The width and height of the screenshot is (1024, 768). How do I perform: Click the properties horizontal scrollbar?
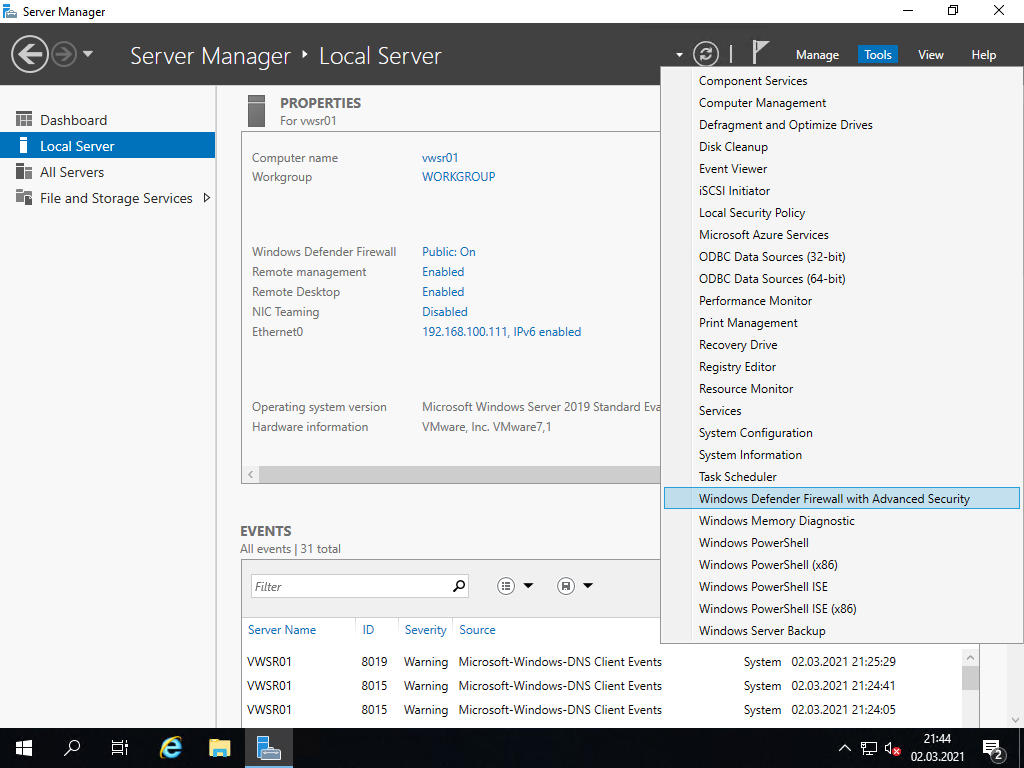[x=450, y=474]
